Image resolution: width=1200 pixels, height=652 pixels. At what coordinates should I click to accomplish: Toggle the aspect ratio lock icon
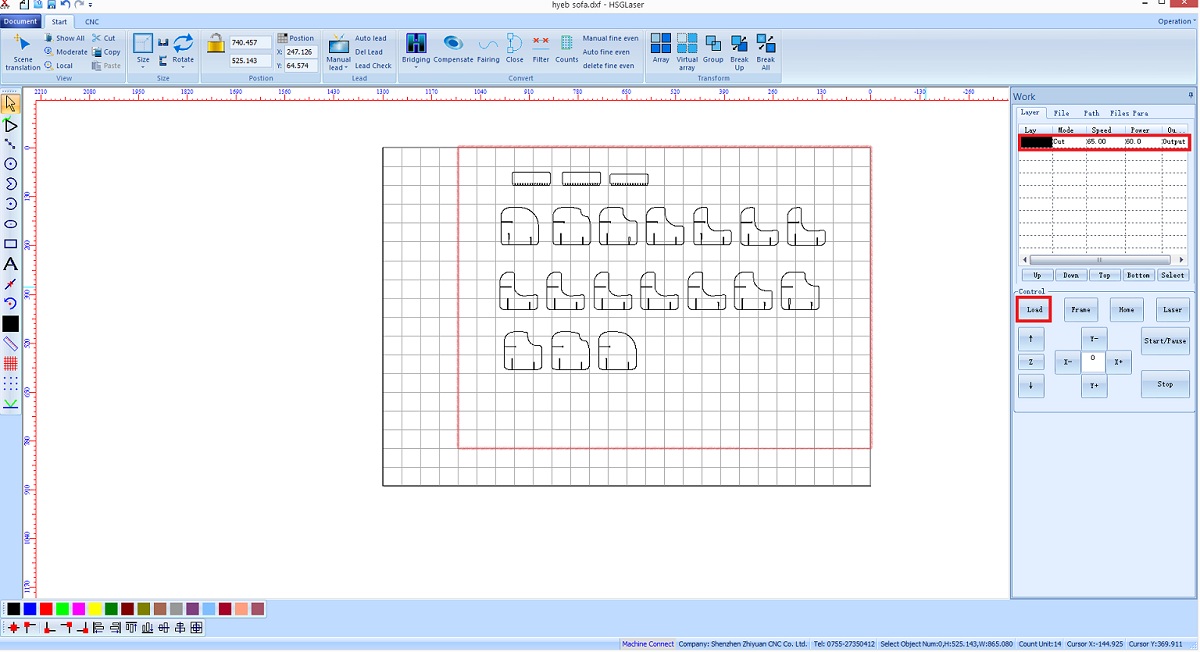216,43
